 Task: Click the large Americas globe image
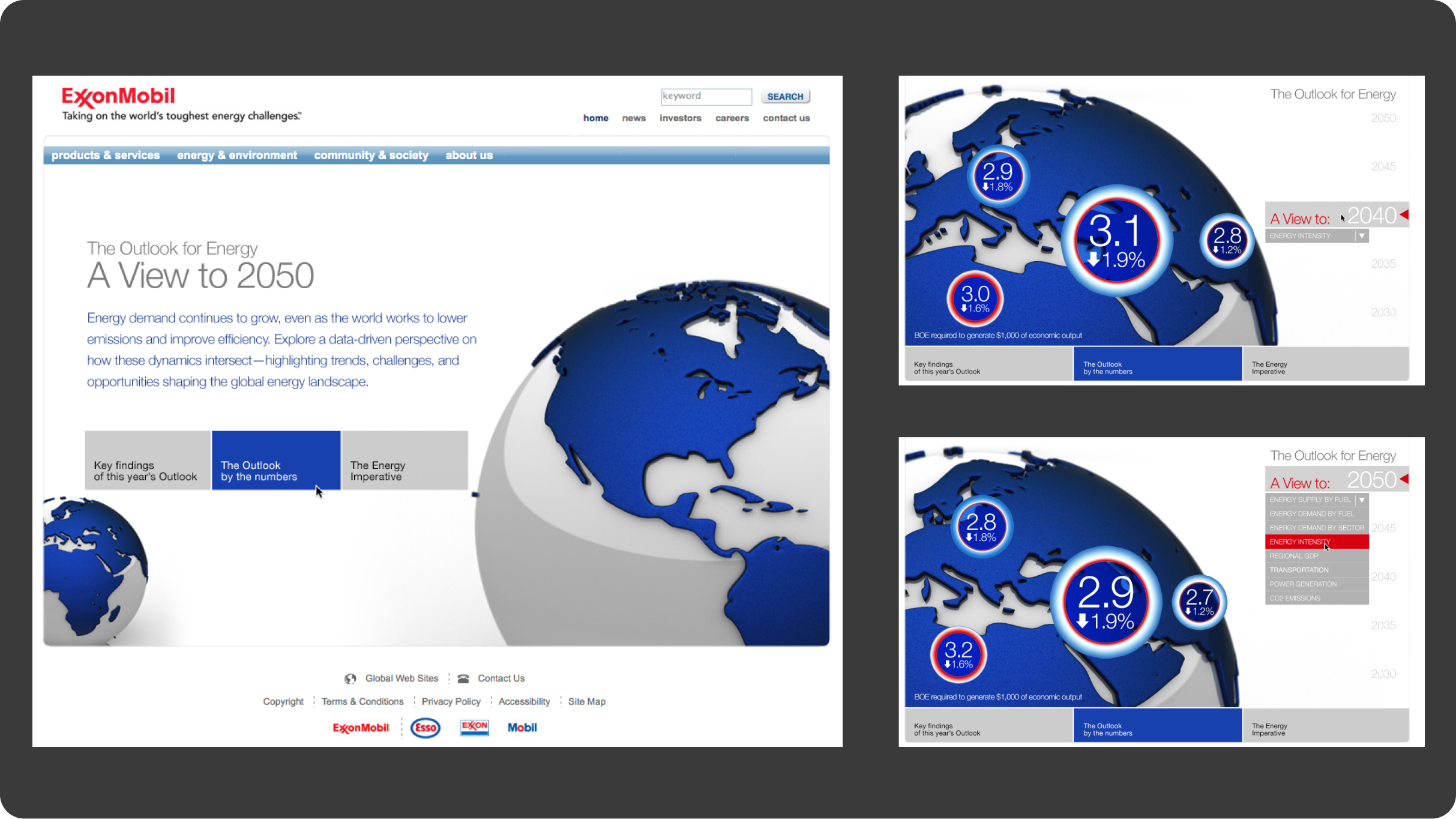click(x=653, y=462)
